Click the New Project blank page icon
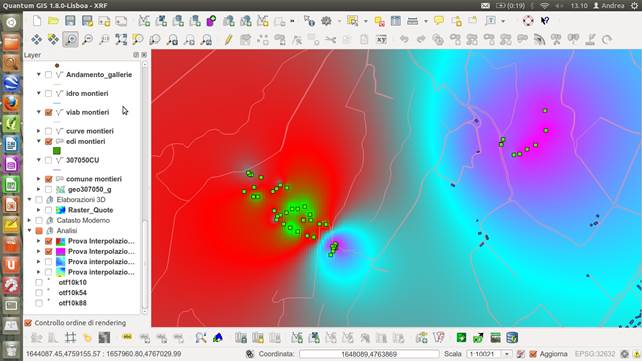Screen dimensions: 642x361 coord(37,21)
